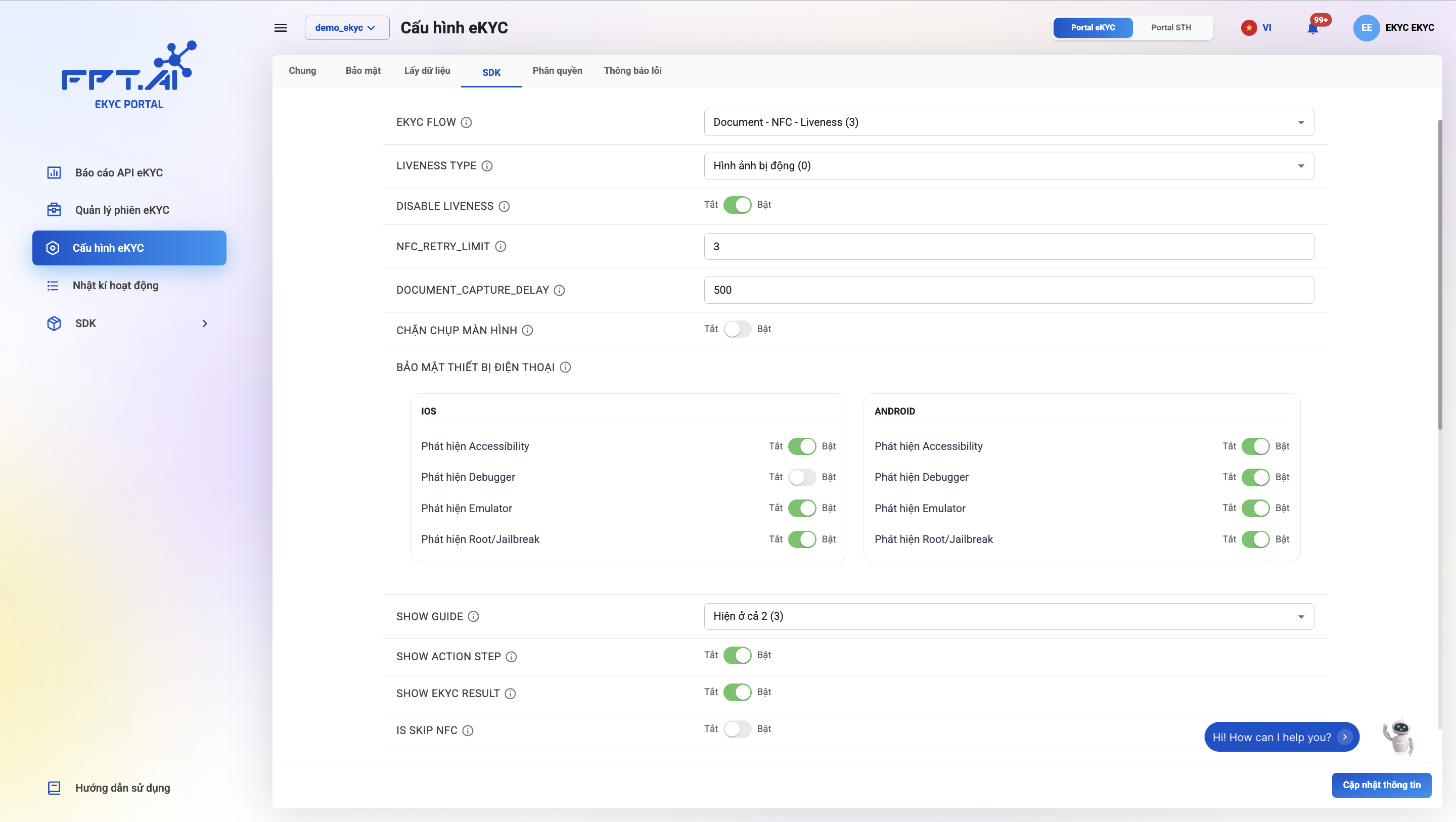Toggle the CHẶN CHỤP MÀN HÌNH switch
Viewport: 1456px width, 822px height.
pos(737,329)
